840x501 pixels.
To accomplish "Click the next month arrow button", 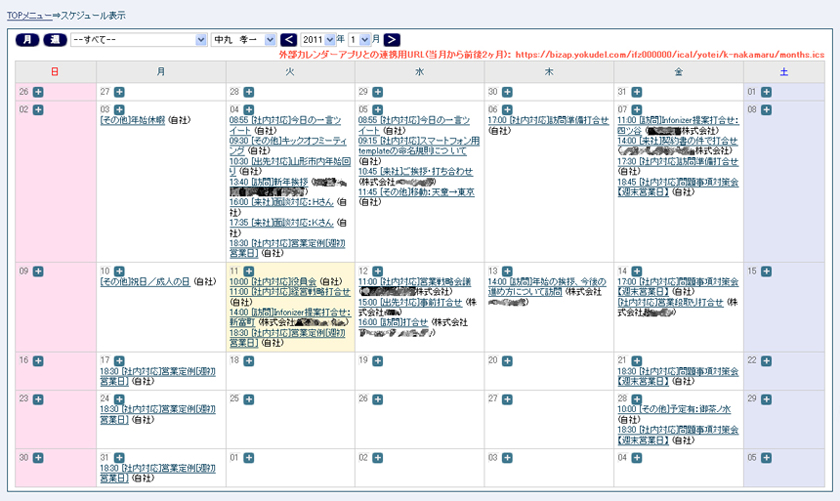I will (x=392, y=39).
